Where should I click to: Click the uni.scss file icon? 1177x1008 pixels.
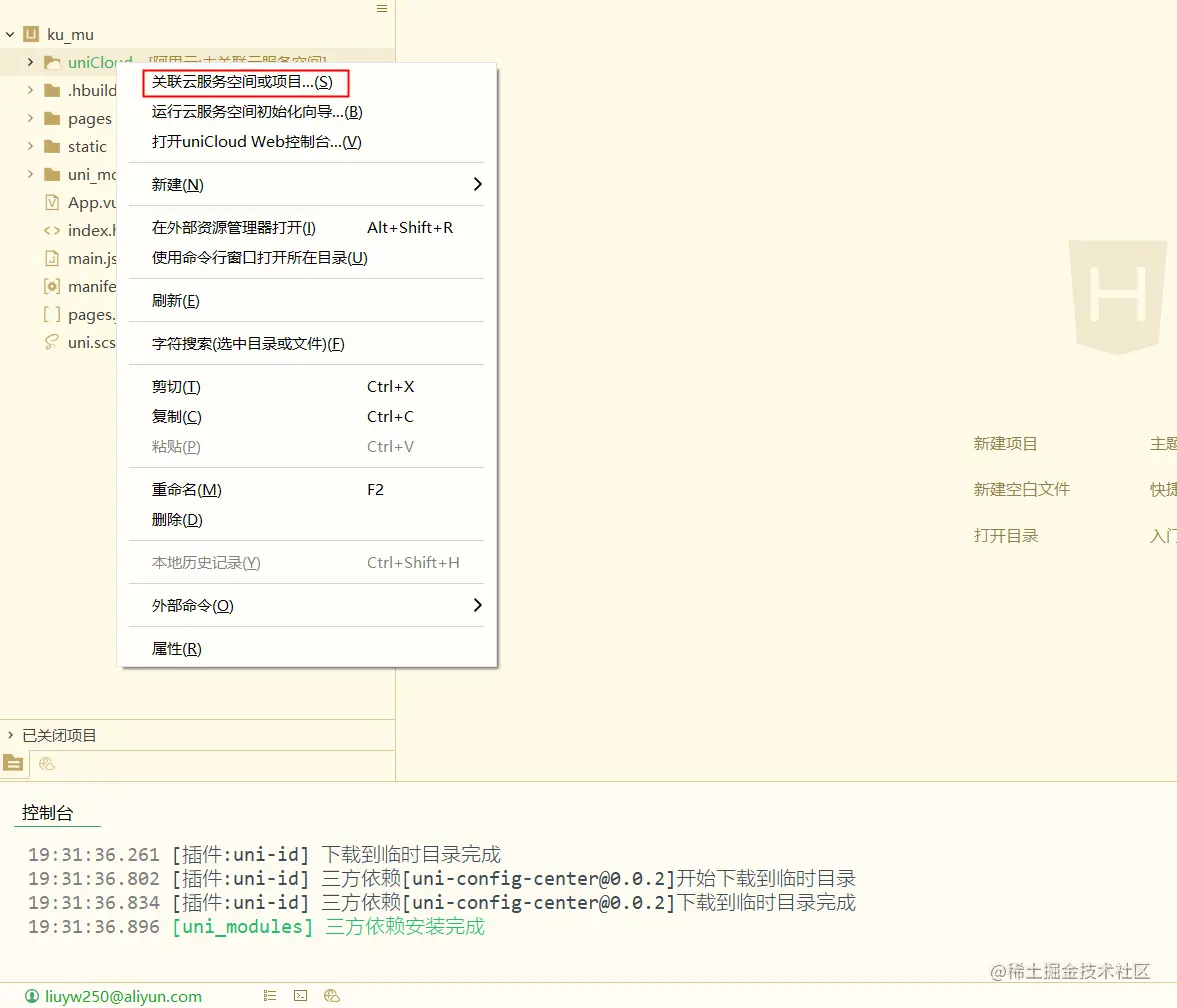tap(52, 342)
